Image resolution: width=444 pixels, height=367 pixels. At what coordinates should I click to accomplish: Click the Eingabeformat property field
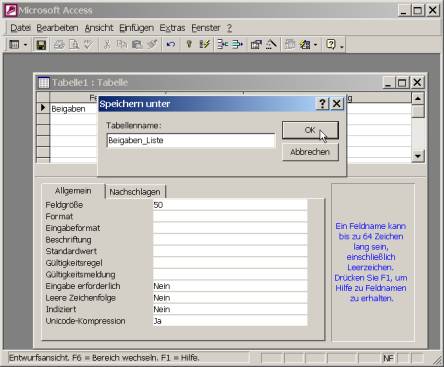230,228
